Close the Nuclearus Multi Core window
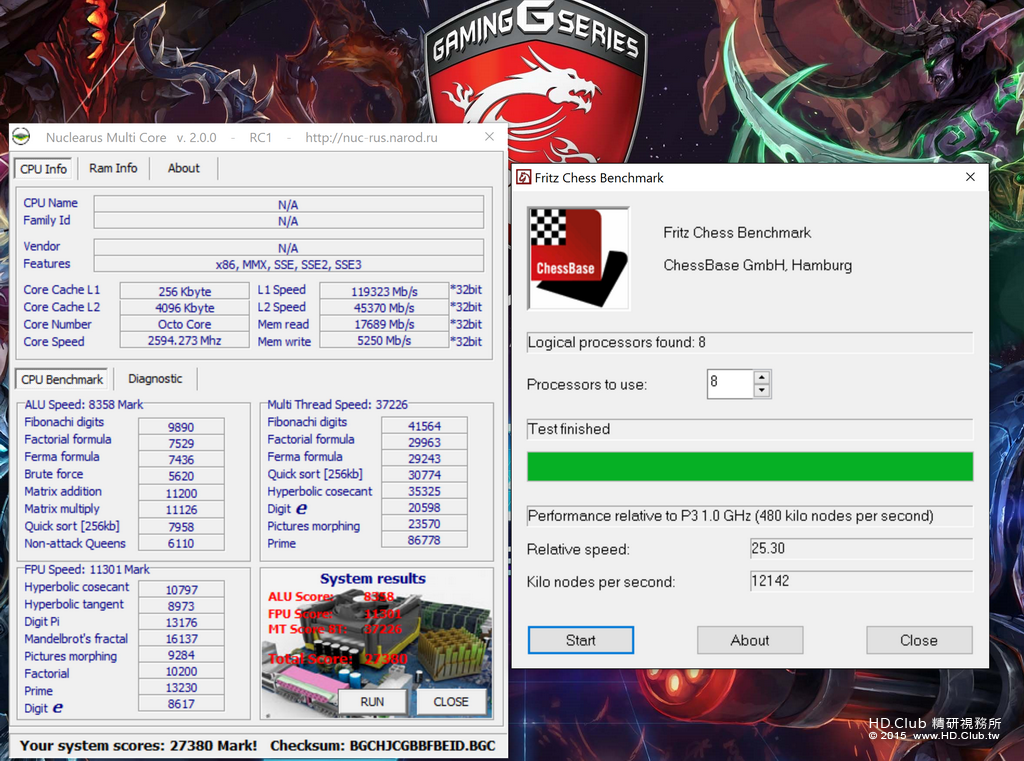 (x=489, y=137)
